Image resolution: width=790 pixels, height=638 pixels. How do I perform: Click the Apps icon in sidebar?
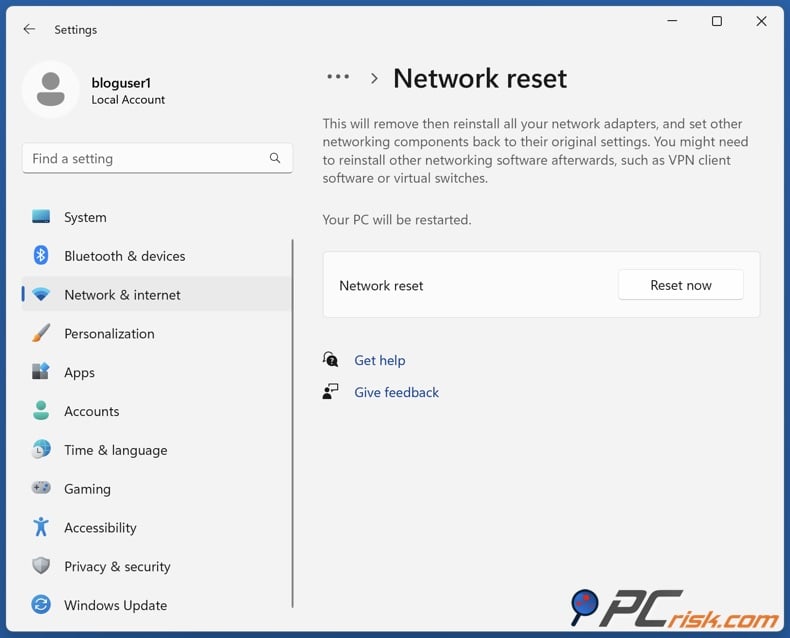tap(41, 371)
